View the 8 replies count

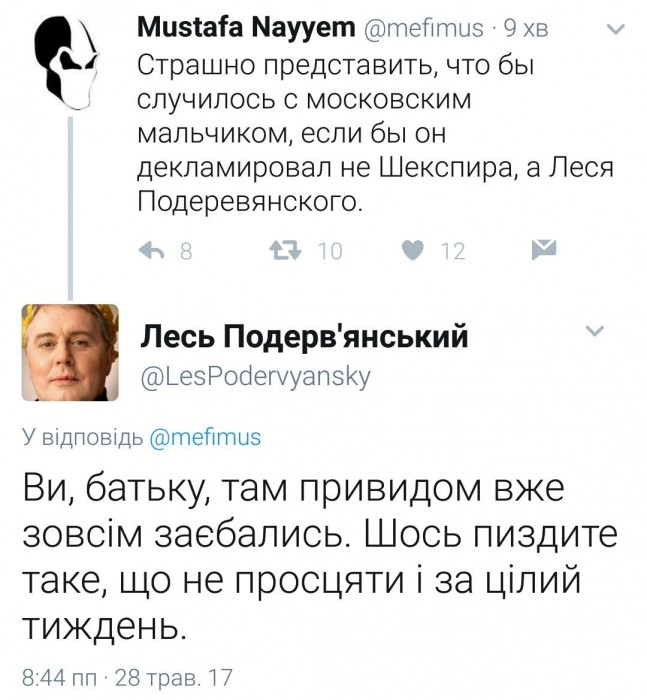tap(186, 251)
